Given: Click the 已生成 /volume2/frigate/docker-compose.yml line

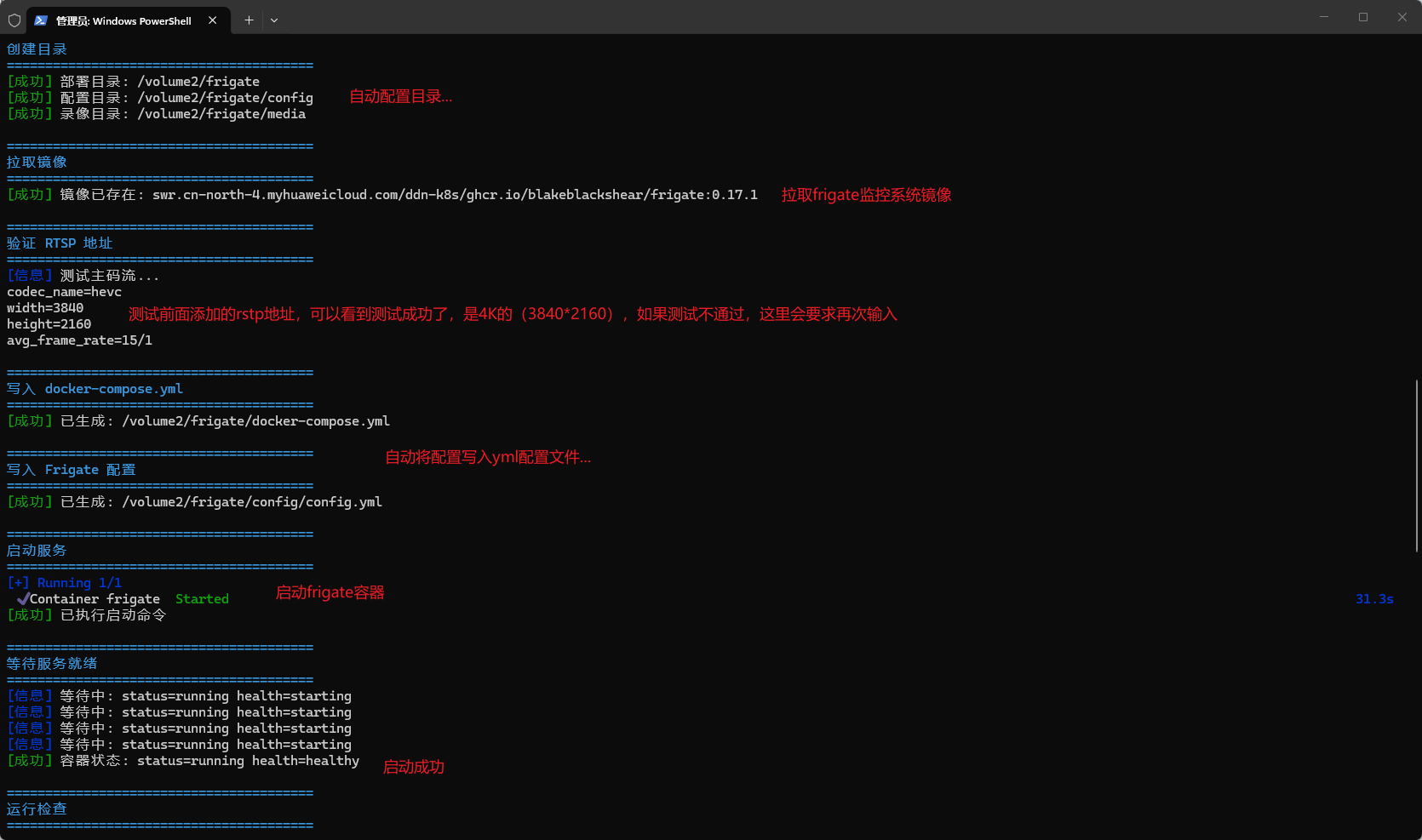Looking at the screenshot, I should 198,421.
